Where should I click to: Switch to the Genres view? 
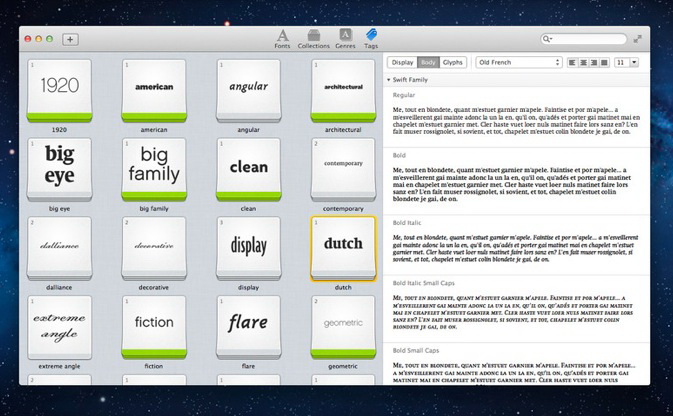click(346, 39)
